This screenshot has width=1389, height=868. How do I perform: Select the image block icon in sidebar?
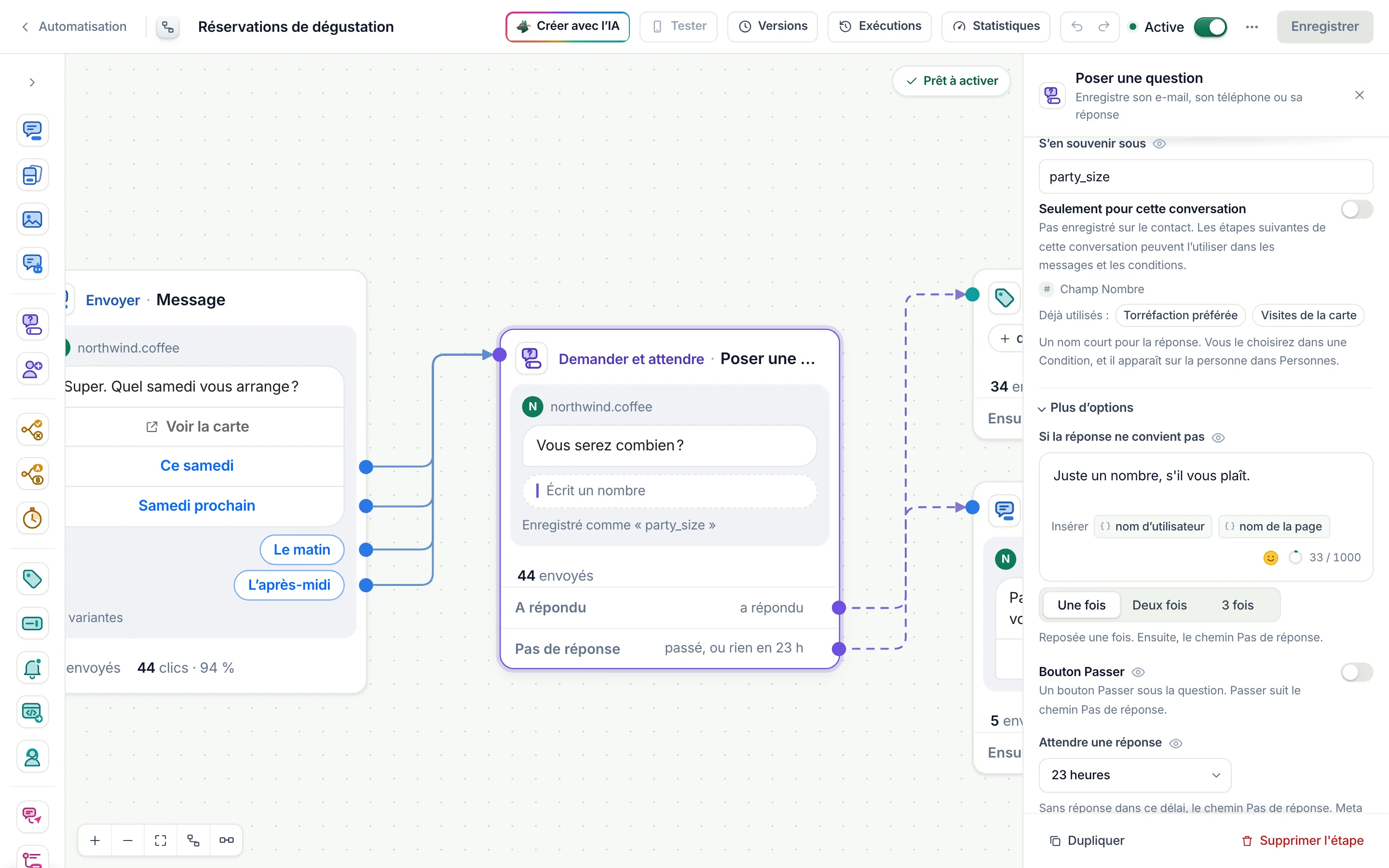32,219
